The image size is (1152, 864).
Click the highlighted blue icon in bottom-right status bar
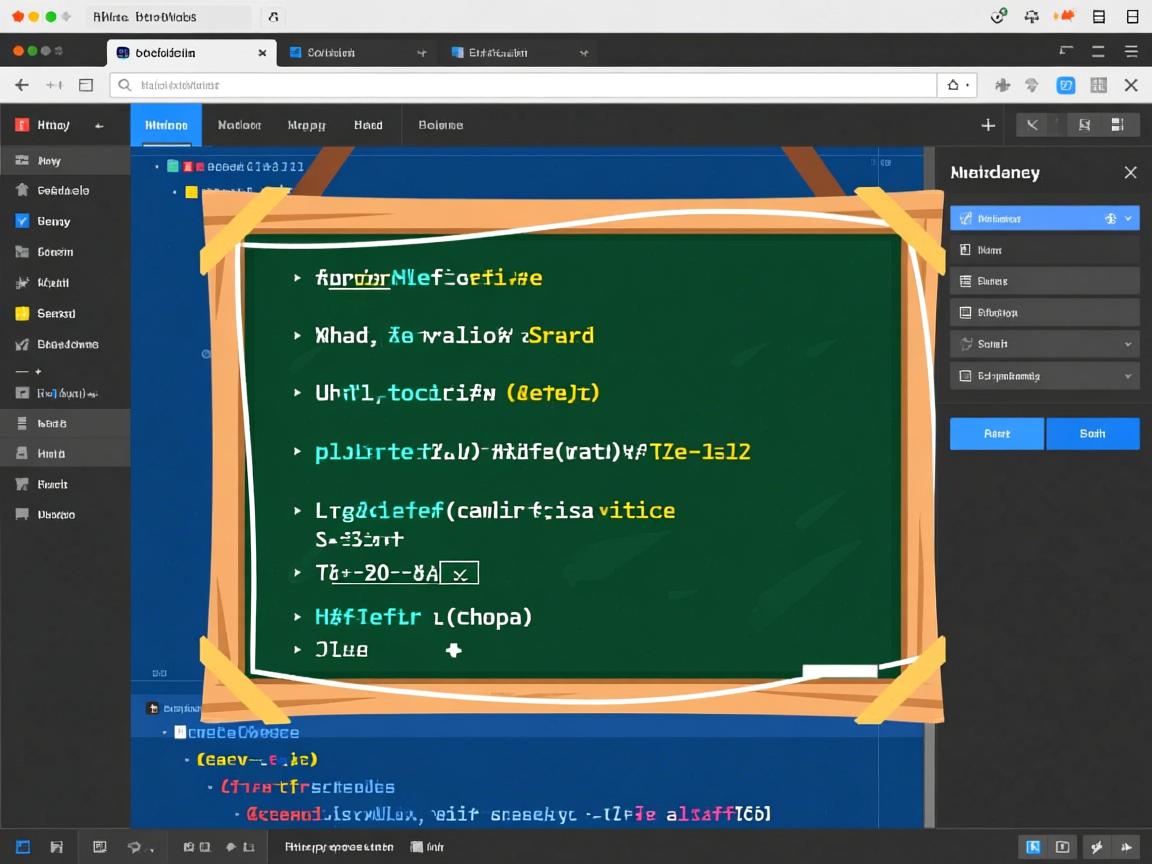tap(1034, 847)
